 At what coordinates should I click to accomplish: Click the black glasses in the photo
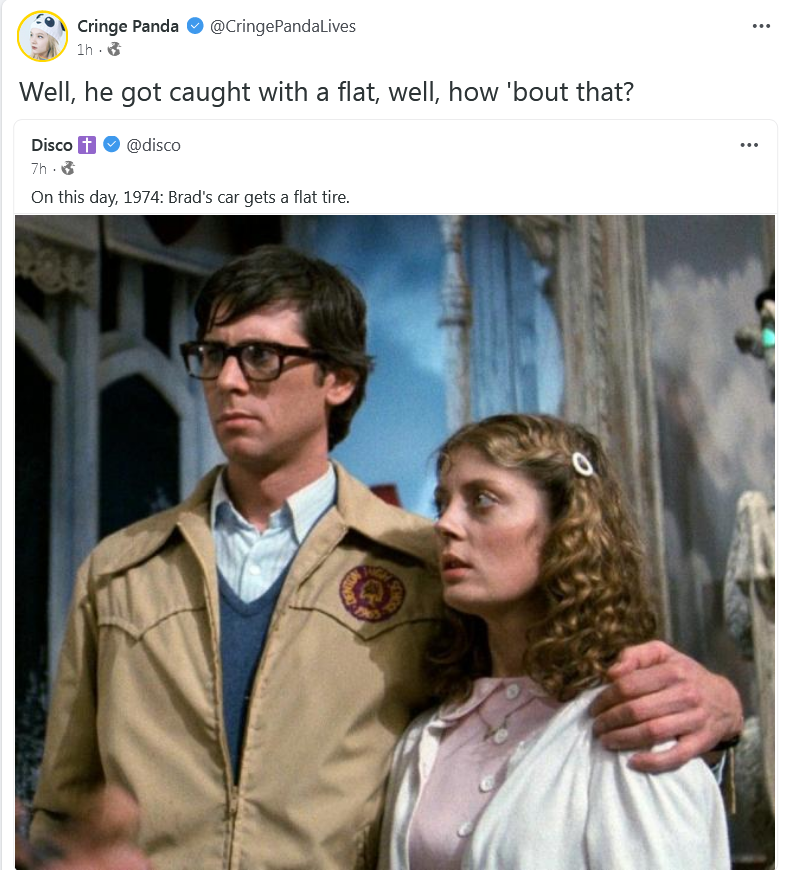tap(254, 361)
